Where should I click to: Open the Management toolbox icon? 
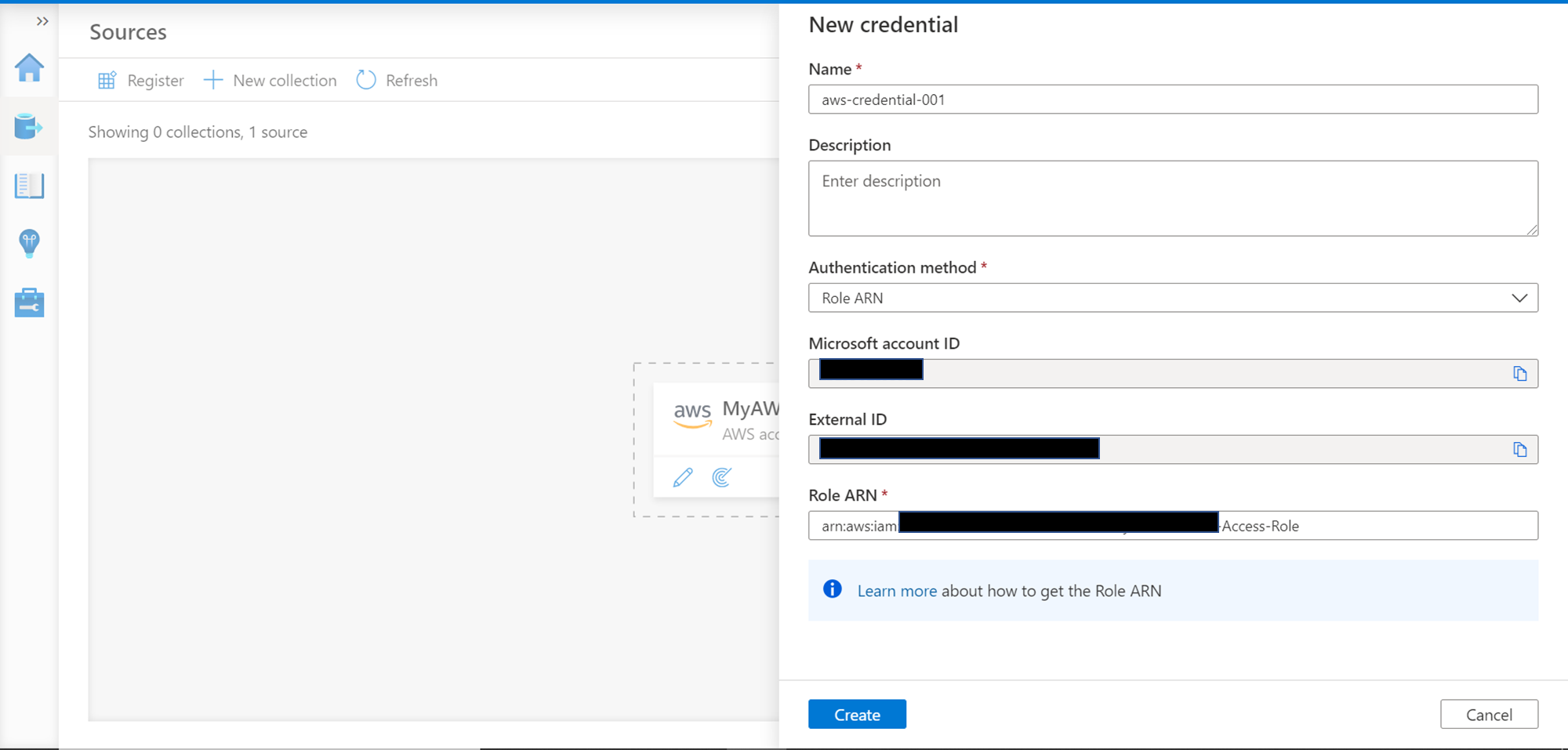click(x=29, y=303)
